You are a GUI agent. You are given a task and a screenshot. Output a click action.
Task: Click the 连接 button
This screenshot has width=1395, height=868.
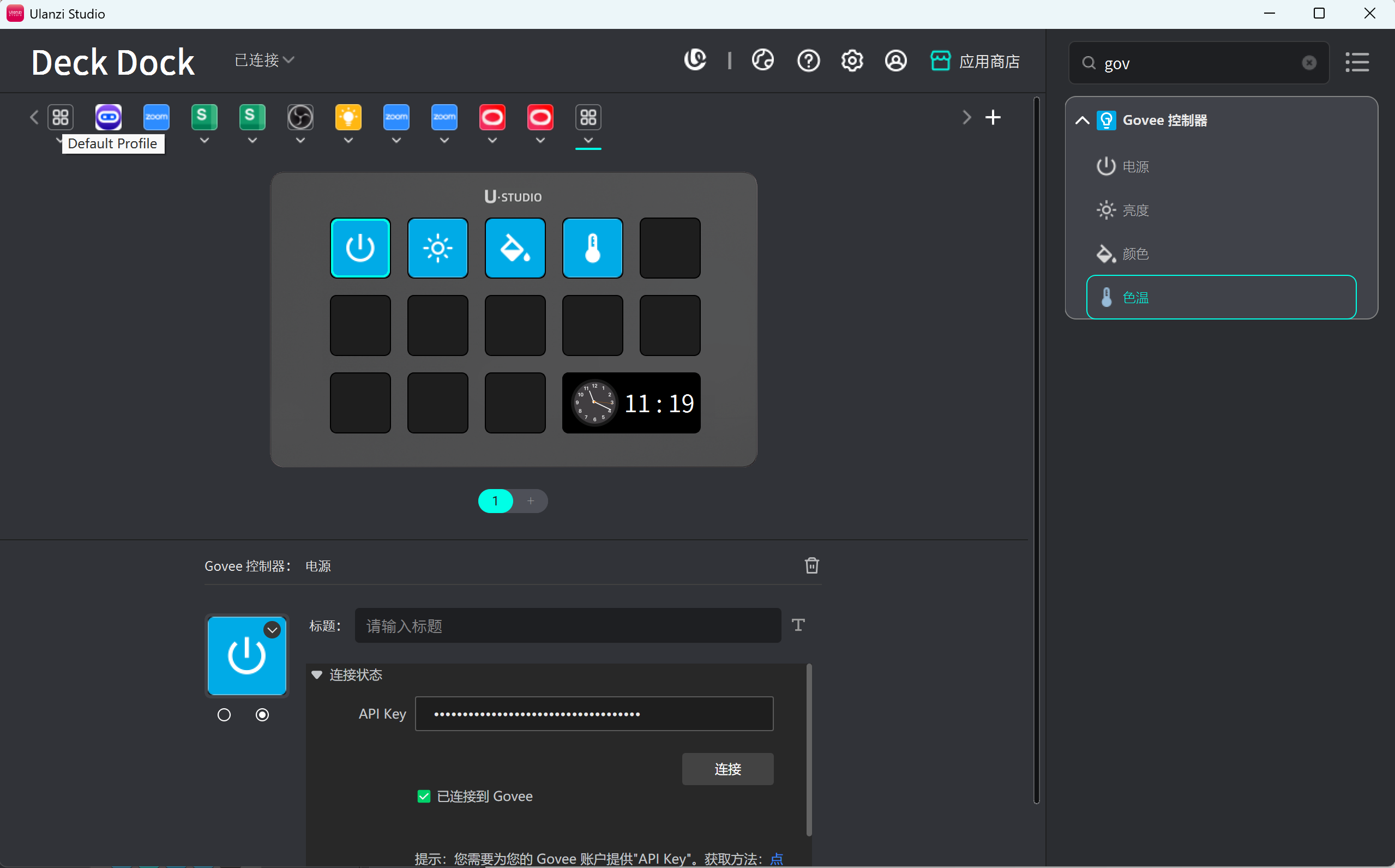point(727,769)
